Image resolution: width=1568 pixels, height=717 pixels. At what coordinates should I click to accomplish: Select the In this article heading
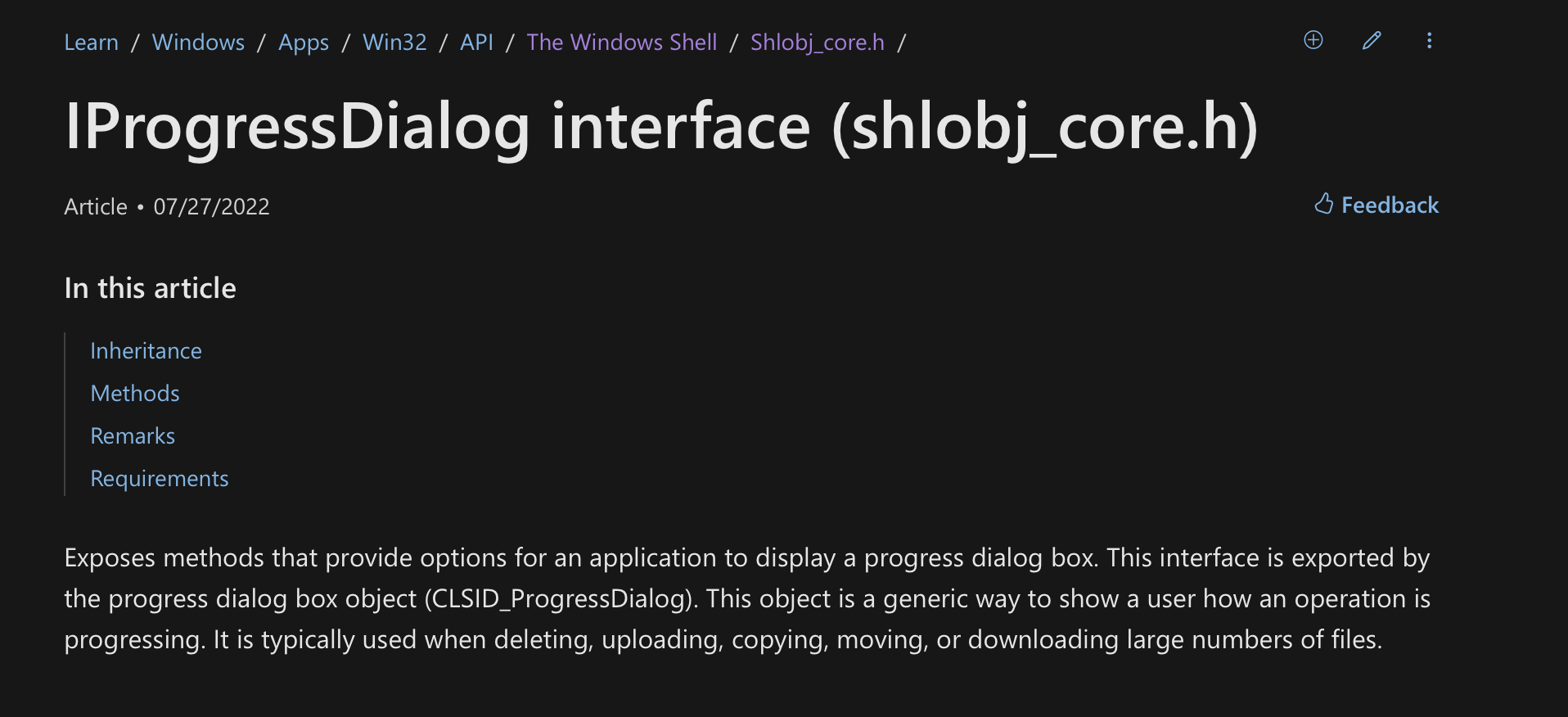coord(150,287)
